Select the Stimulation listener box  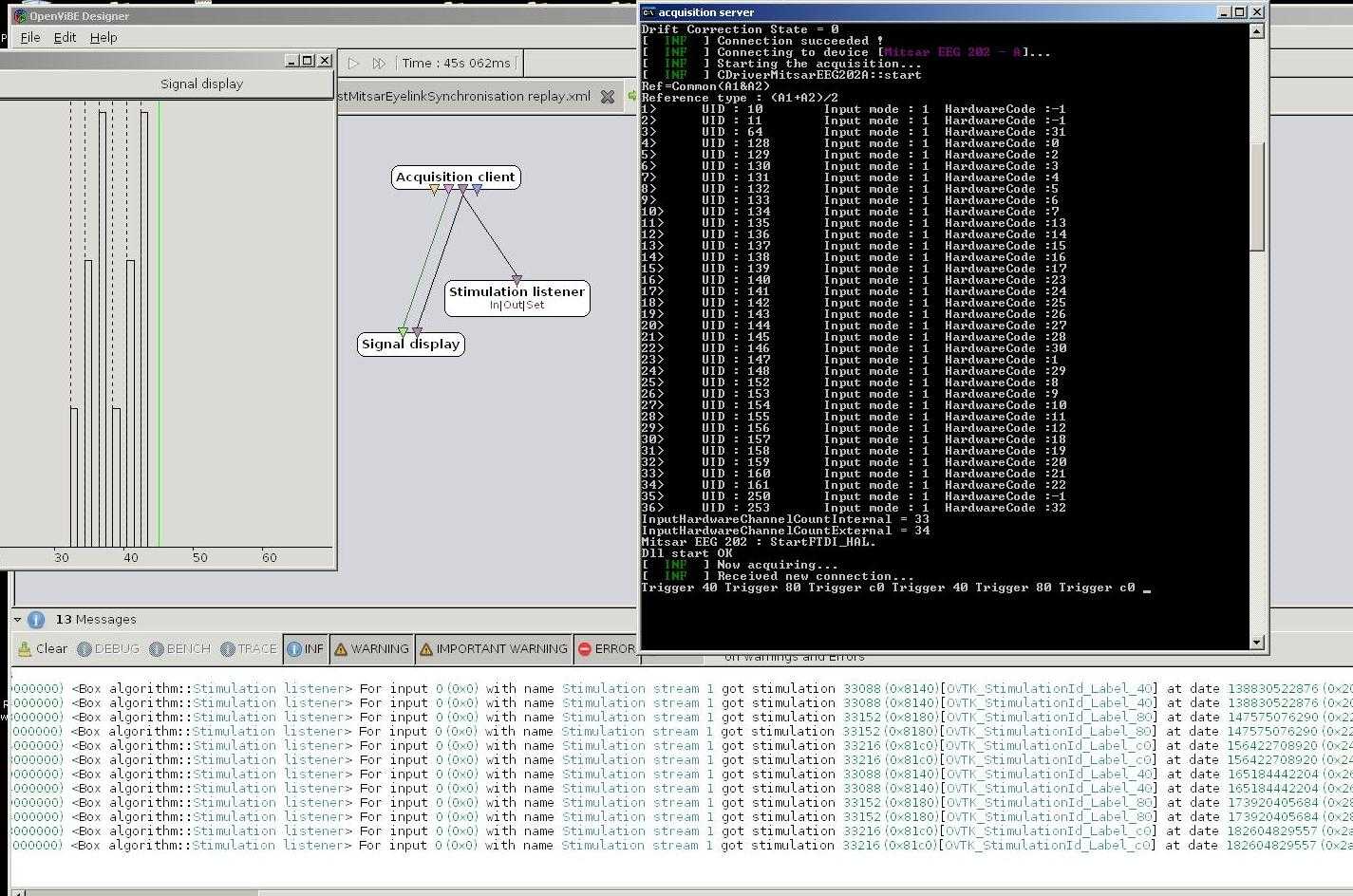coord(517,297)
